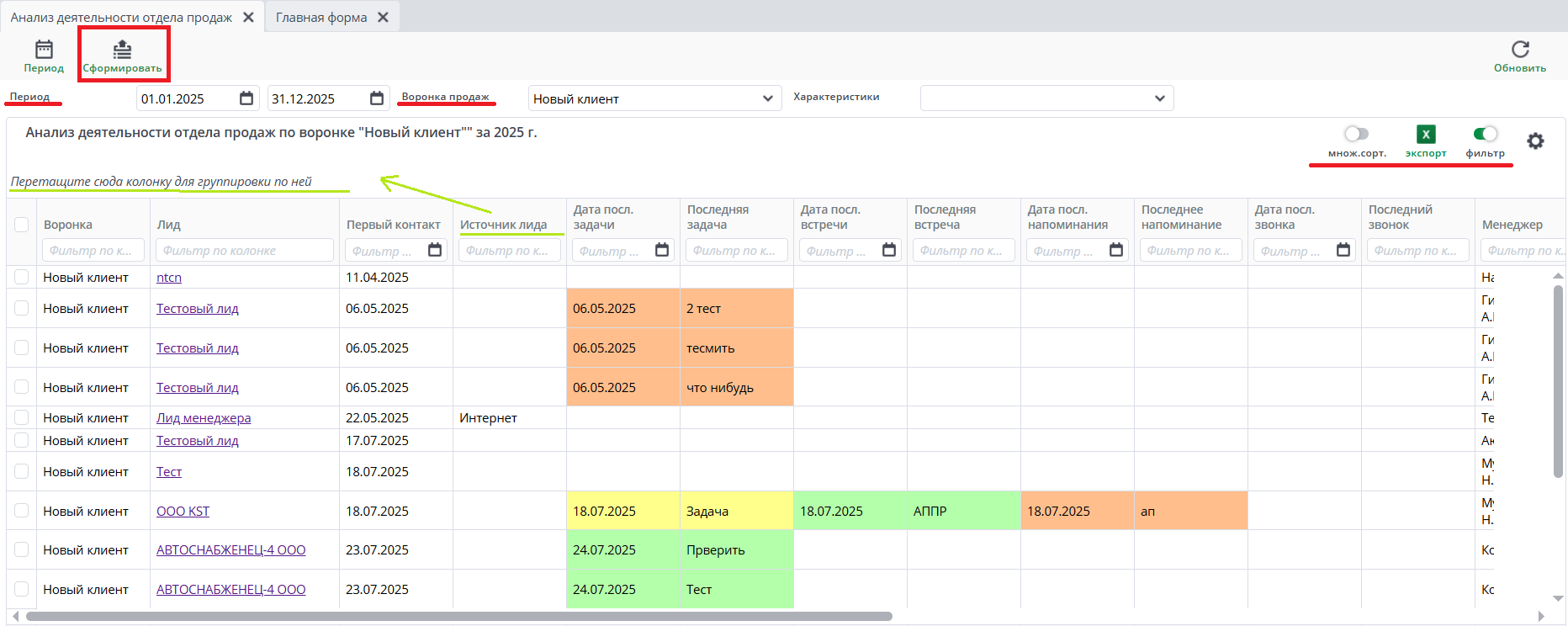Select the Анализ деятельности отдела продаж tab
This screenshot has height=626, width=1568.
pos(121,18)
